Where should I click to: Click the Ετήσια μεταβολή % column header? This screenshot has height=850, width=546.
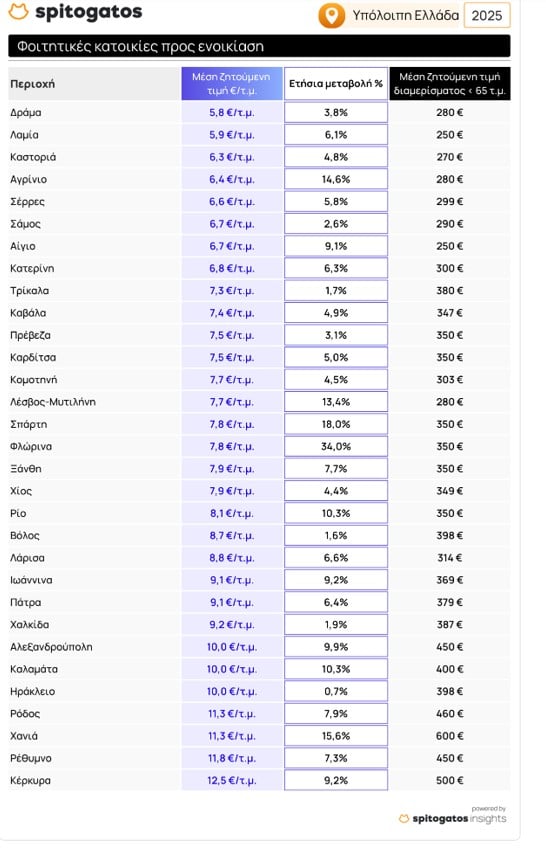pos(336,83)
